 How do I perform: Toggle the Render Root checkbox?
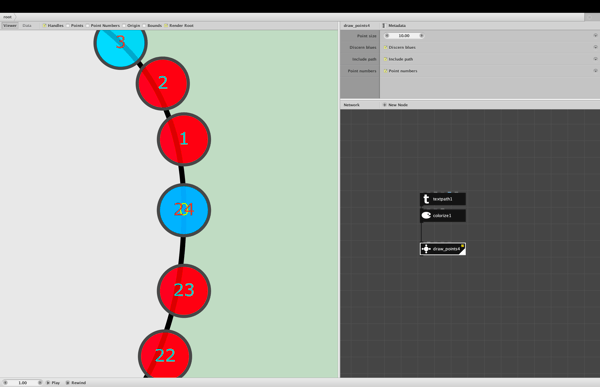click(x=166, y=26)
